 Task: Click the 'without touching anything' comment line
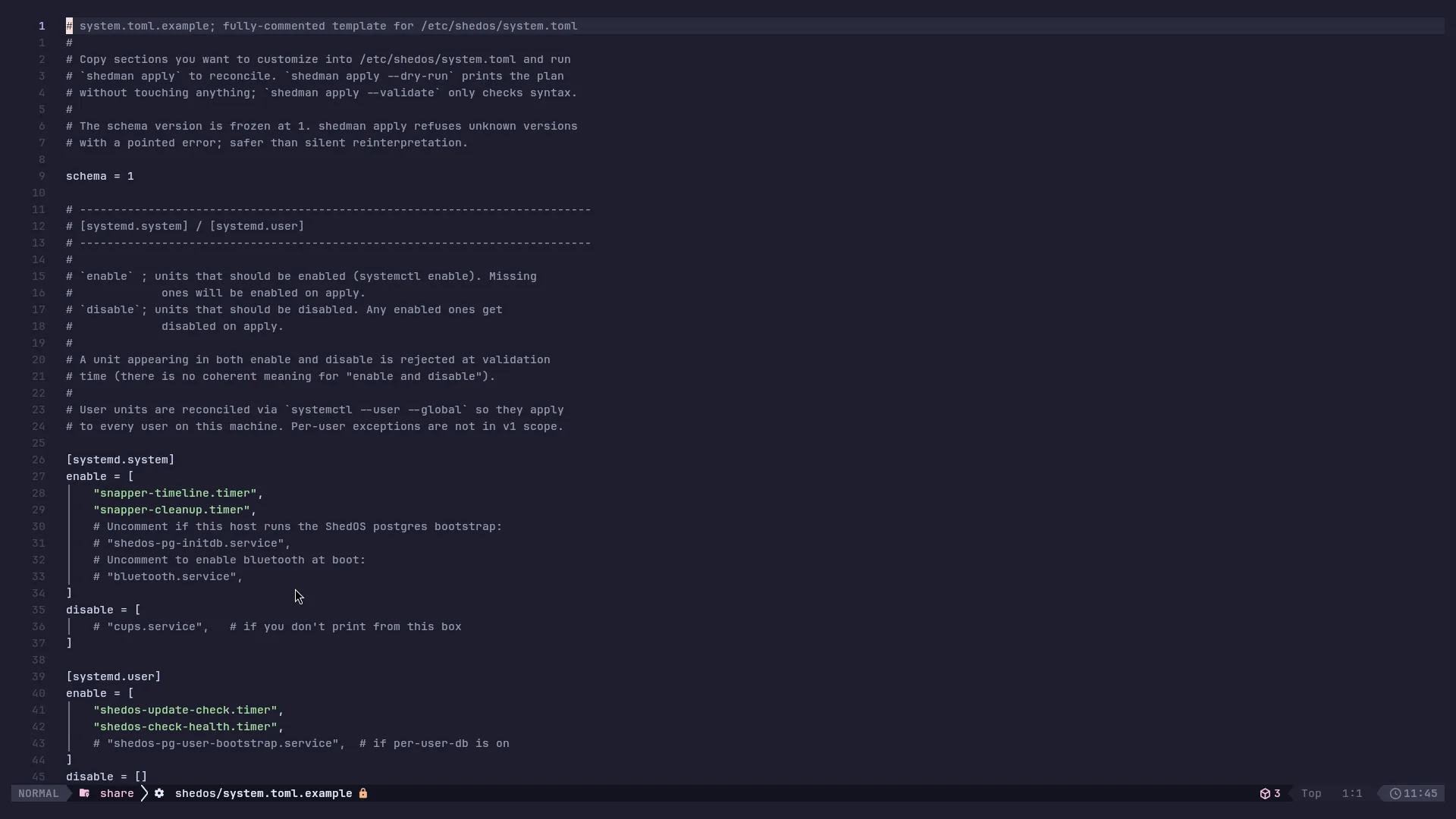click(322, 93)
